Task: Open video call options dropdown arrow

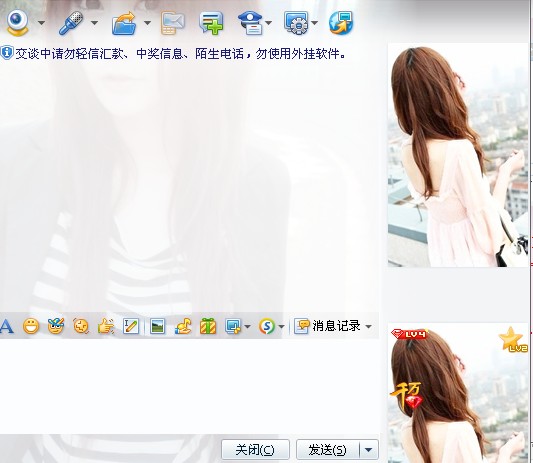Action: click(x=41, y=23)
